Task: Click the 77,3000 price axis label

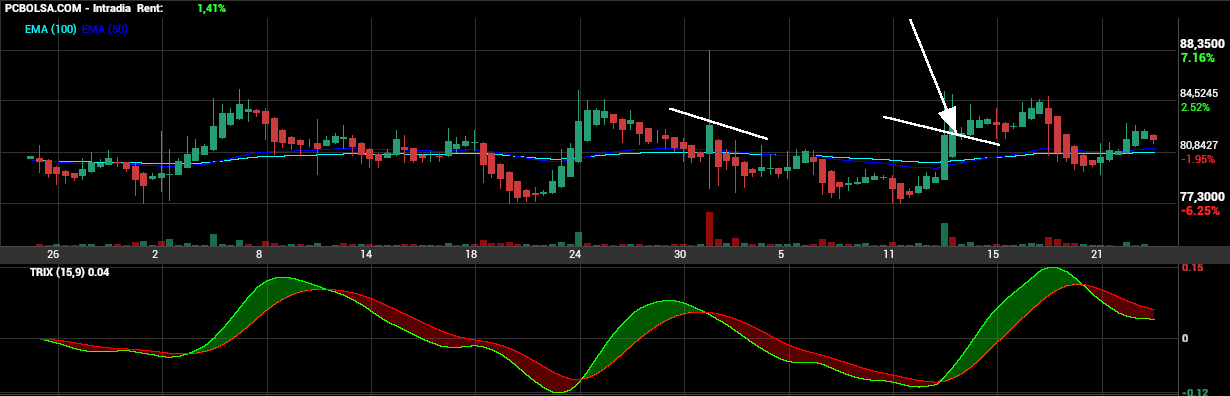Action: click(1202, 197)
